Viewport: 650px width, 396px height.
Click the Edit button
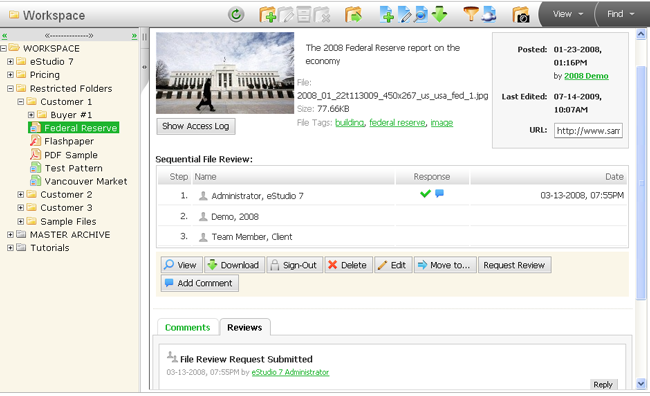pyautogui.click(x=393, y=265)
